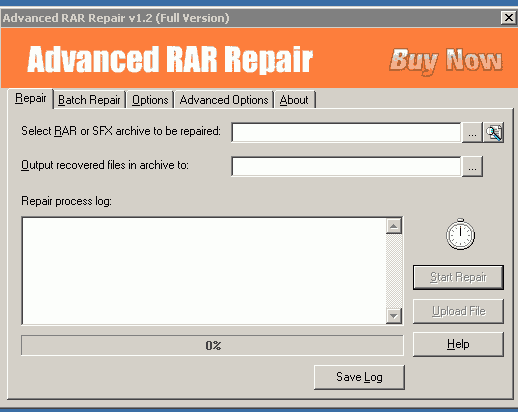Switch to Advanced Options tab

coord(224,100)
